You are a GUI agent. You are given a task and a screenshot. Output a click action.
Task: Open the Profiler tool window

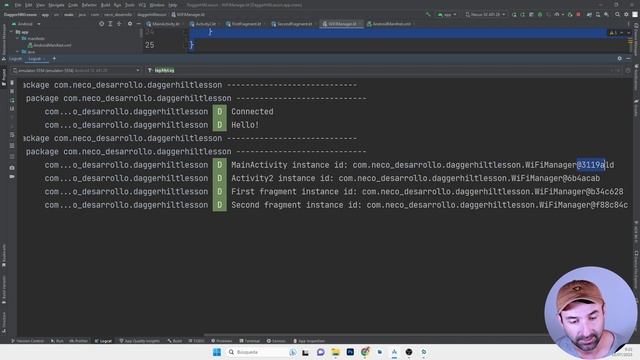(78, 341)
